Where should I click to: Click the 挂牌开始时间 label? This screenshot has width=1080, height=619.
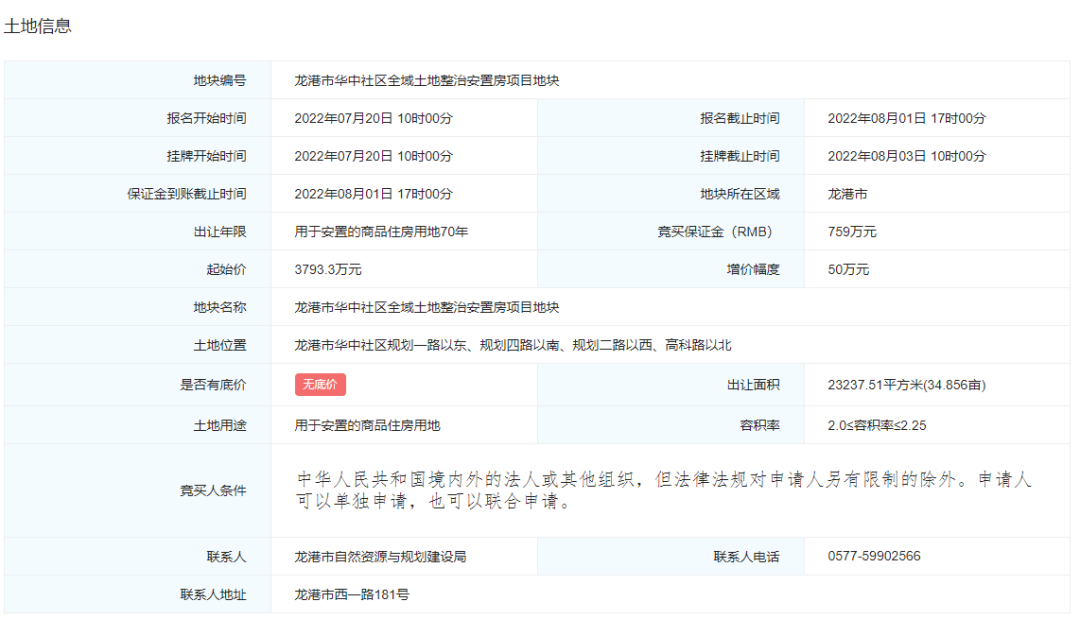click(207, 156)
